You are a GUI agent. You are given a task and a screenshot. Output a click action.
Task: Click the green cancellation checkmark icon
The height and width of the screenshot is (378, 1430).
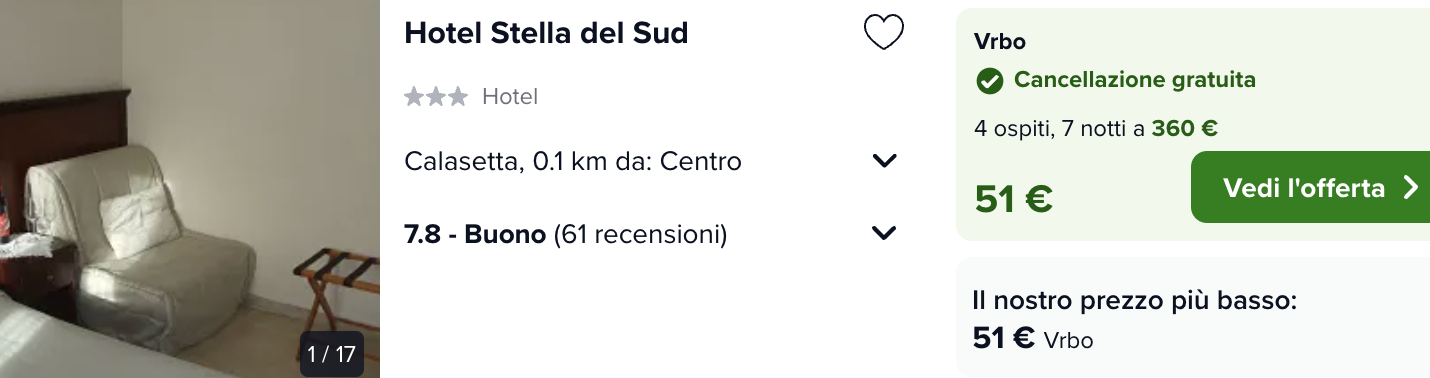(989, 81)
